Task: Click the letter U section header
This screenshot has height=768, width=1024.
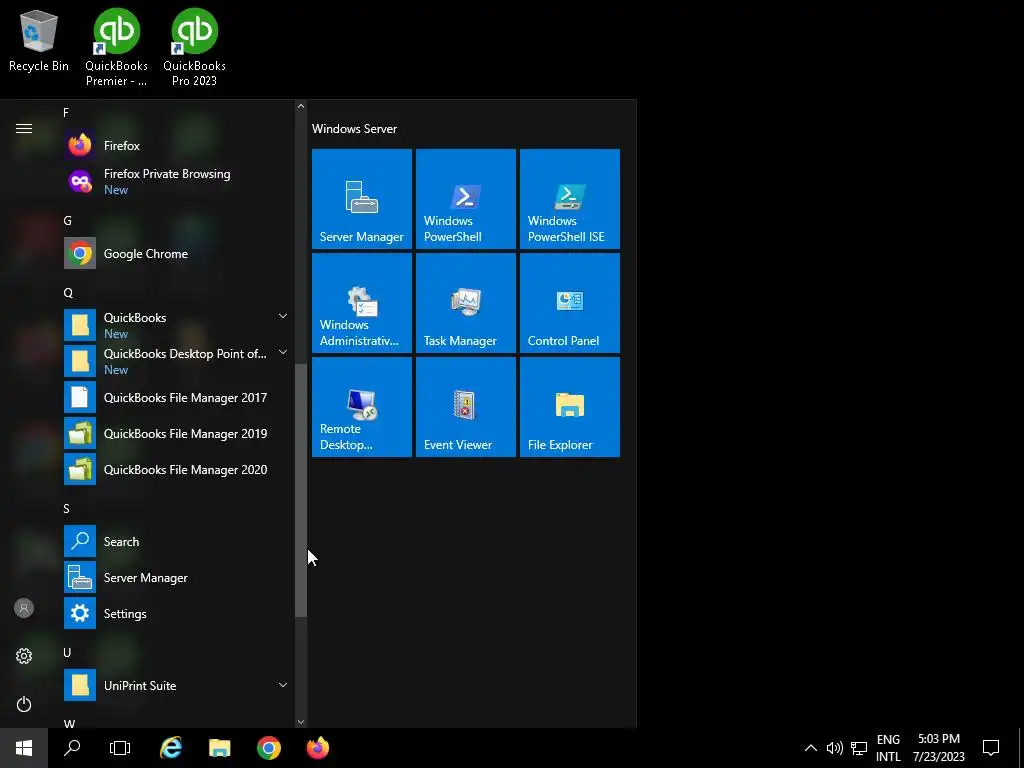Action: coord(67,652)
